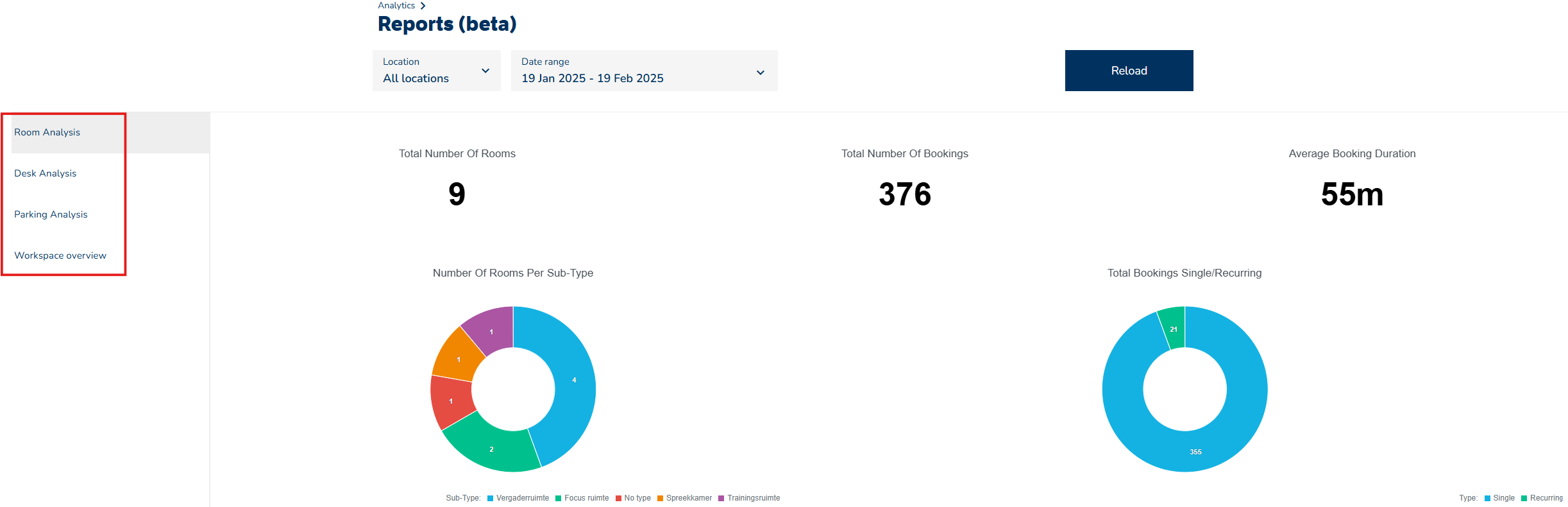This screenshot has height=507, width=1568.
Task: Click the Recurring bookings donut slice
Action: (1174, 328)
